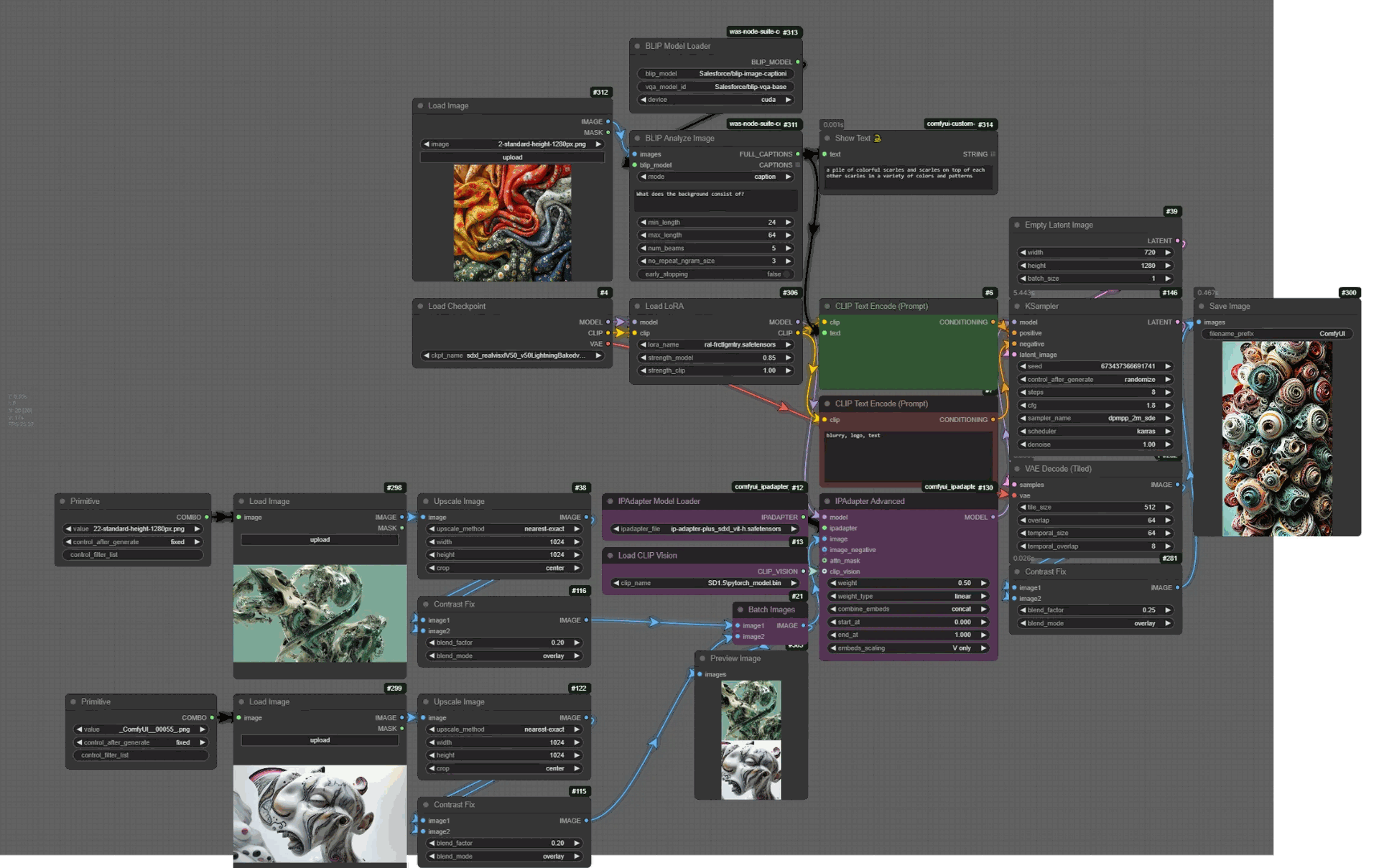Click the IPAdapter Advanced node collapse dot
This screenshot has width=1379, height=868.
[x=827, y=502]
